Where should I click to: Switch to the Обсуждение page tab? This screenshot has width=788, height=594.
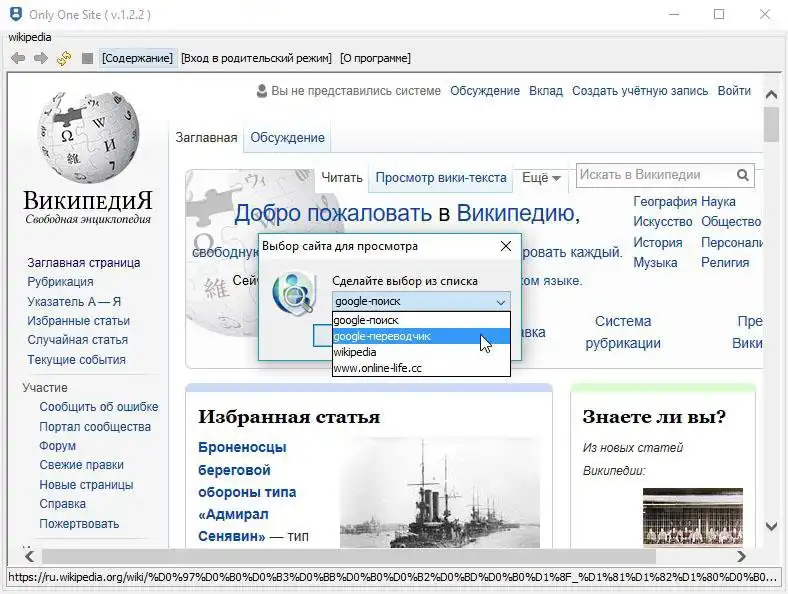[287, 138]
